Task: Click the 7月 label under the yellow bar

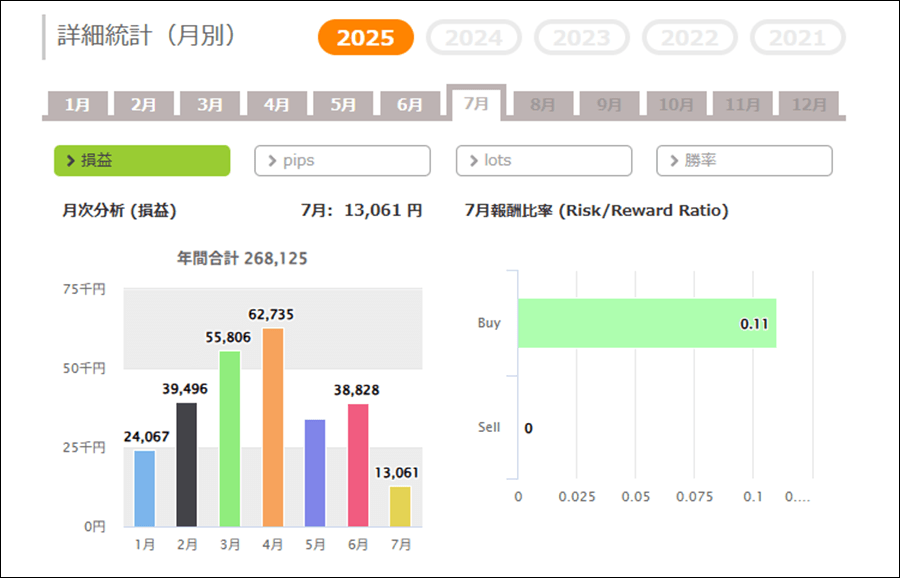Action: coord(401,545)
